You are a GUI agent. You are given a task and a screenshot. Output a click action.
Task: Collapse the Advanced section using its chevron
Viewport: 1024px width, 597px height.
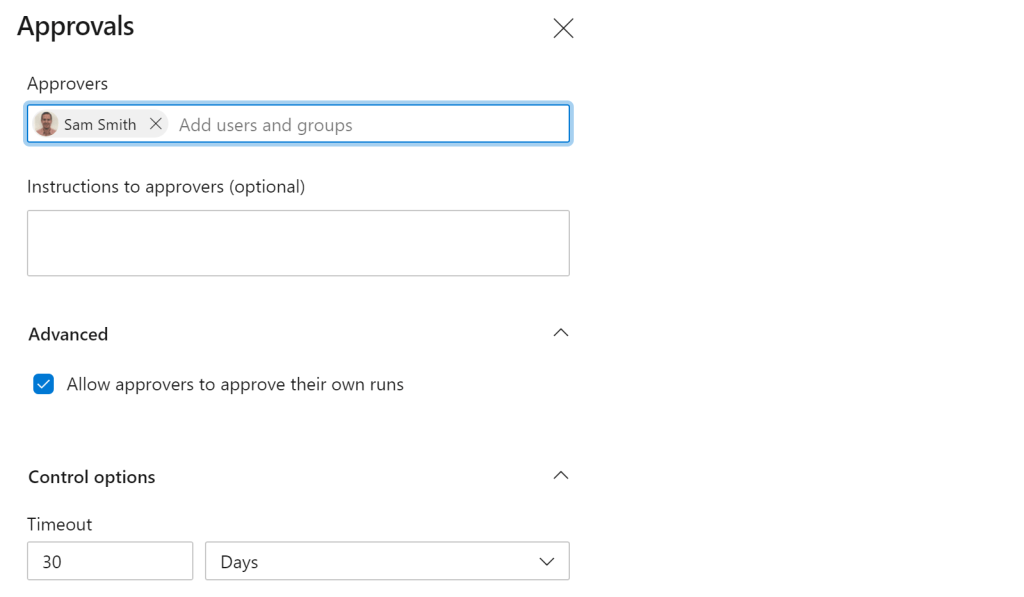click(560, 333)
